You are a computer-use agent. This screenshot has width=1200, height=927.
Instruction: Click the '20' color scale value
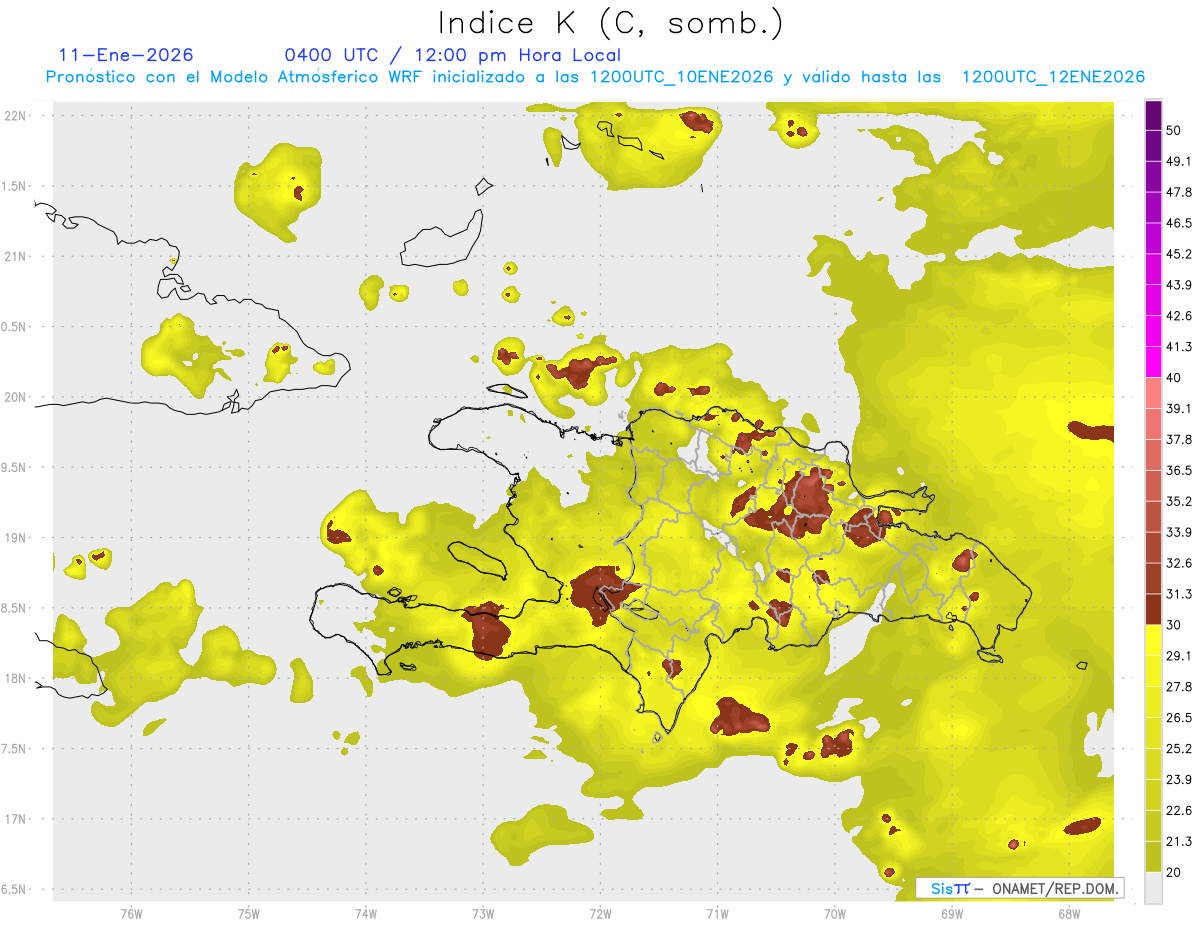point(1174,872)
